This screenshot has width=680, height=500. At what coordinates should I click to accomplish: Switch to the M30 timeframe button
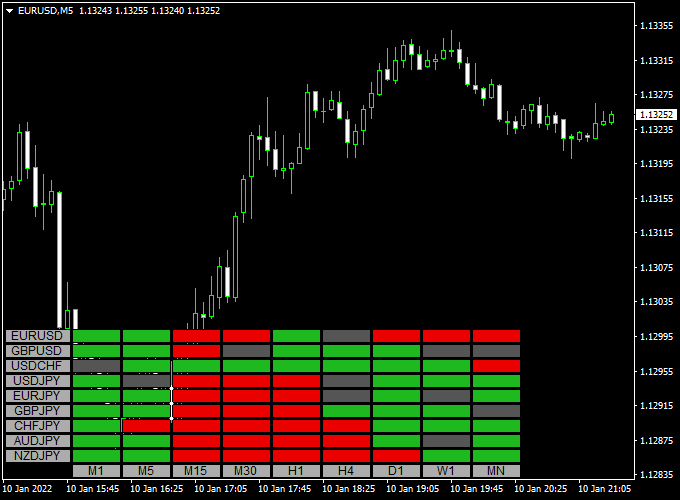click(246, 471)
